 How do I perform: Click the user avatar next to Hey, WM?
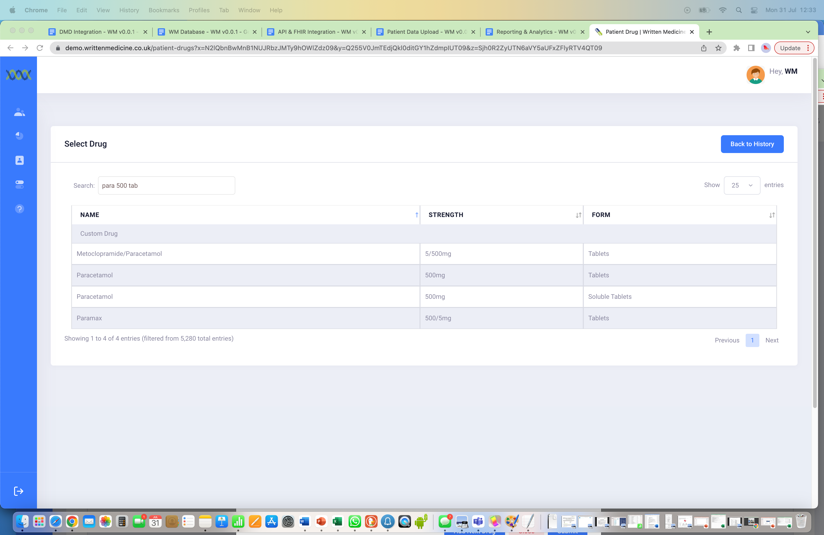pyautogui.click(x=755, y=74)
